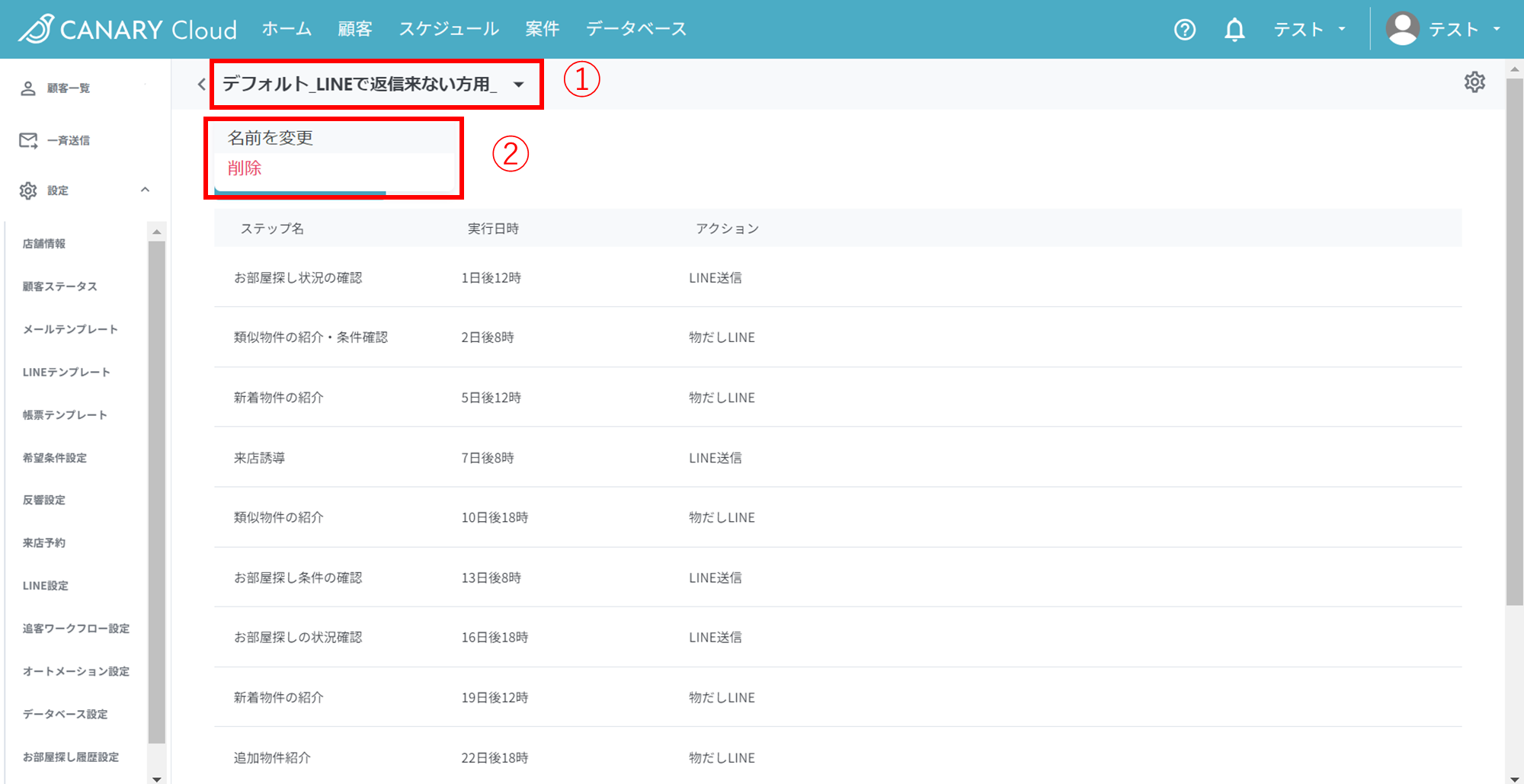
Task: Click the ステップ名 column header
Action: (x=272, y=229)
